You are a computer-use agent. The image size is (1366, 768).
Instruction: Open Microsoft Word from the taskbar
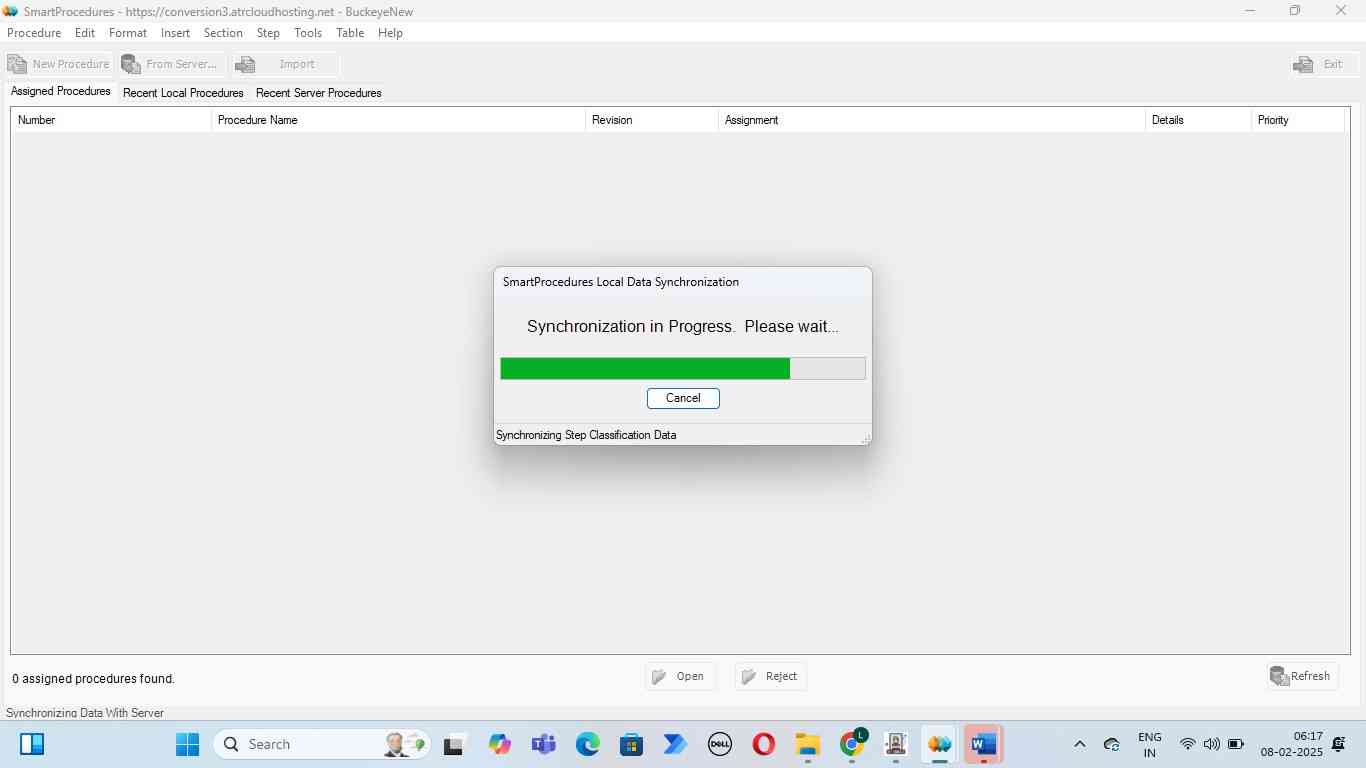(x=983, y=744)
